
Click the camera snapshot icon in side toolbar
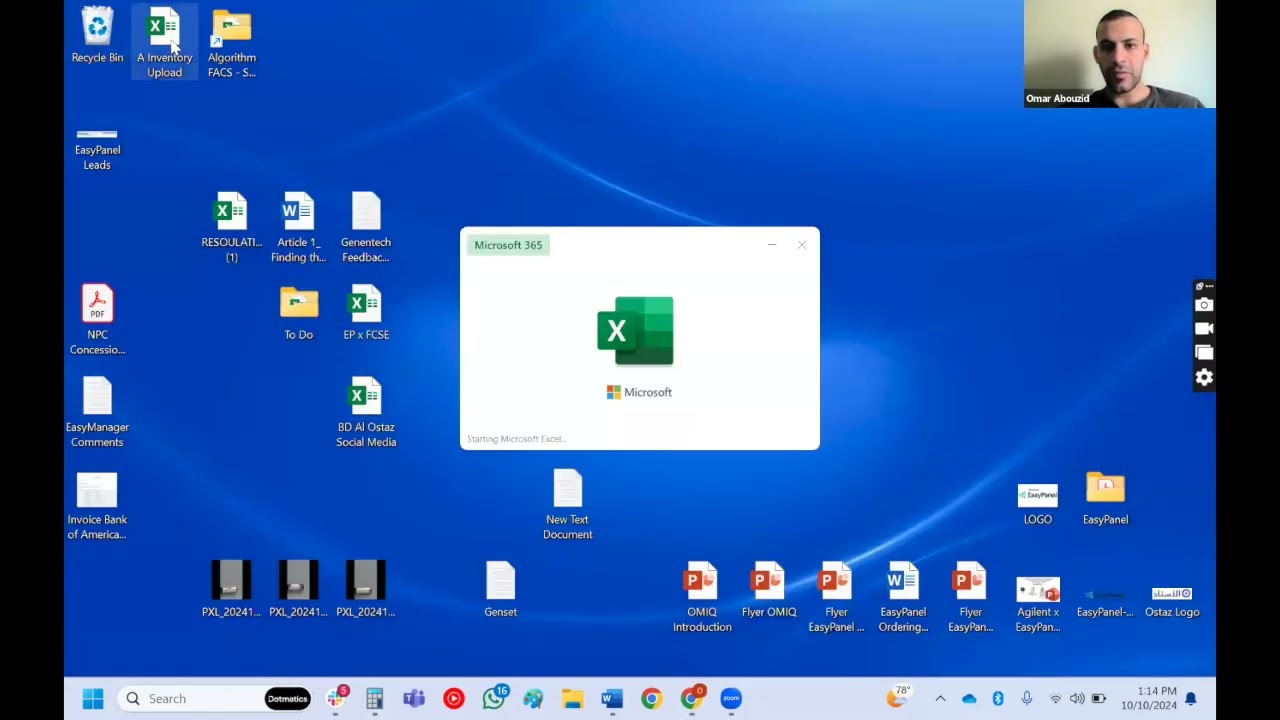point(1204,305)
